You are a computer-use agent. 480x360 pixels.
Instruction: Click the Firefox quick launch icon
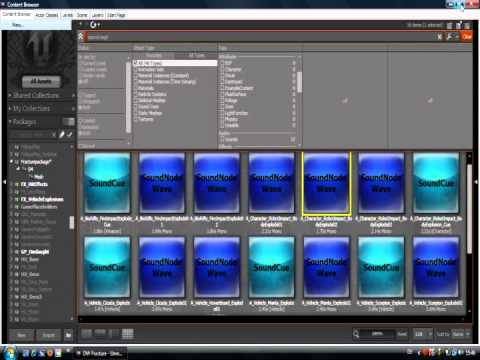click(50, 353)
